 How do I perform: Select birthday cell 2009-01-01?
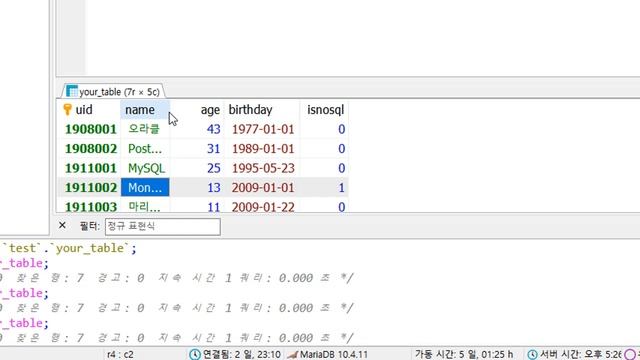262,187
